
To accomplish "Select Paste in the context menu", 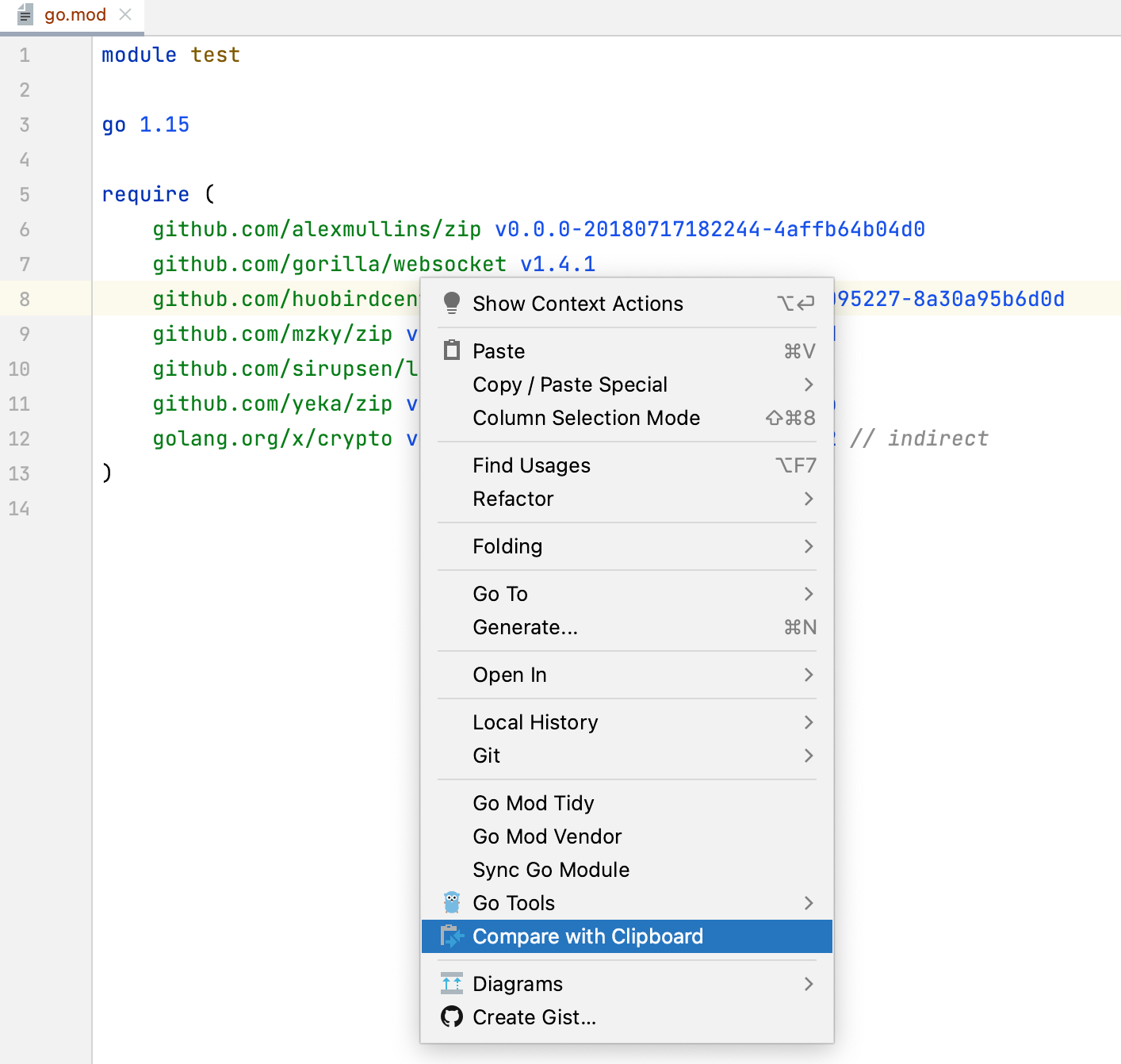I will coord(627,351).
